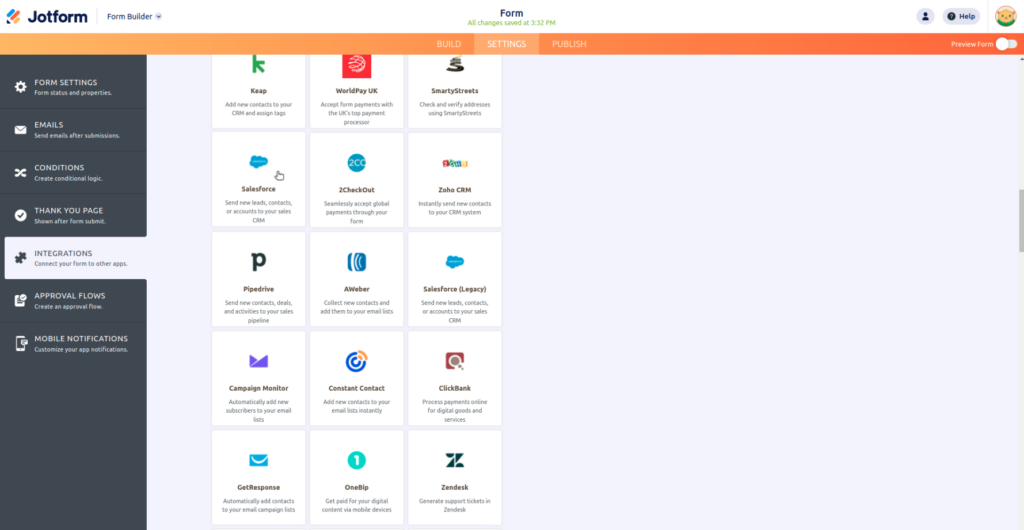
Task: Click the 'Campaign Monitor' card title
Action: (259, 388)
